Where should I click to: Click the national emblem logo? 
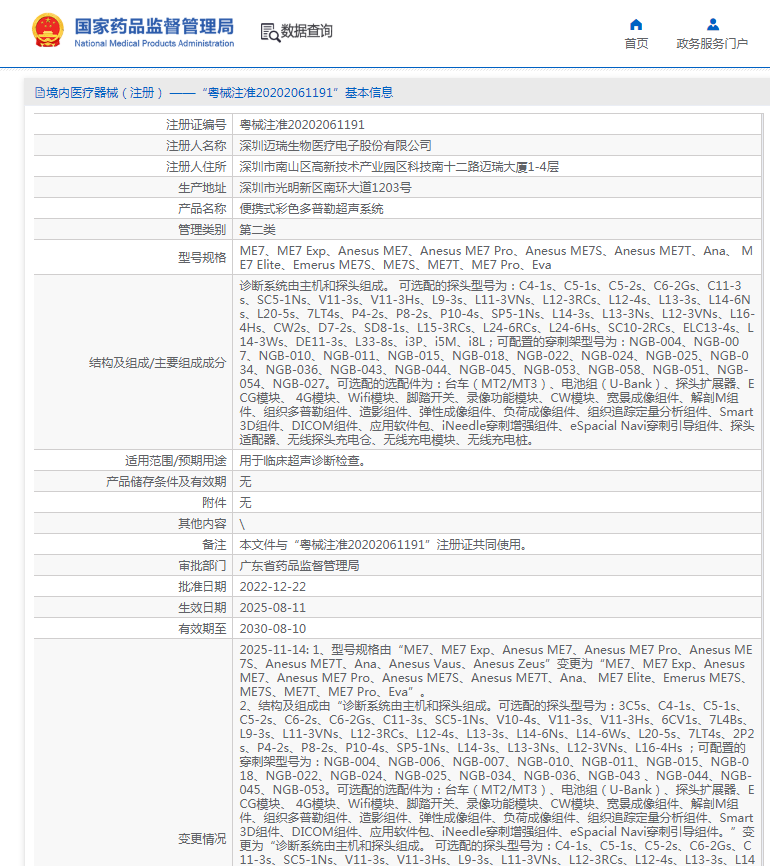(x=47, y=31)
